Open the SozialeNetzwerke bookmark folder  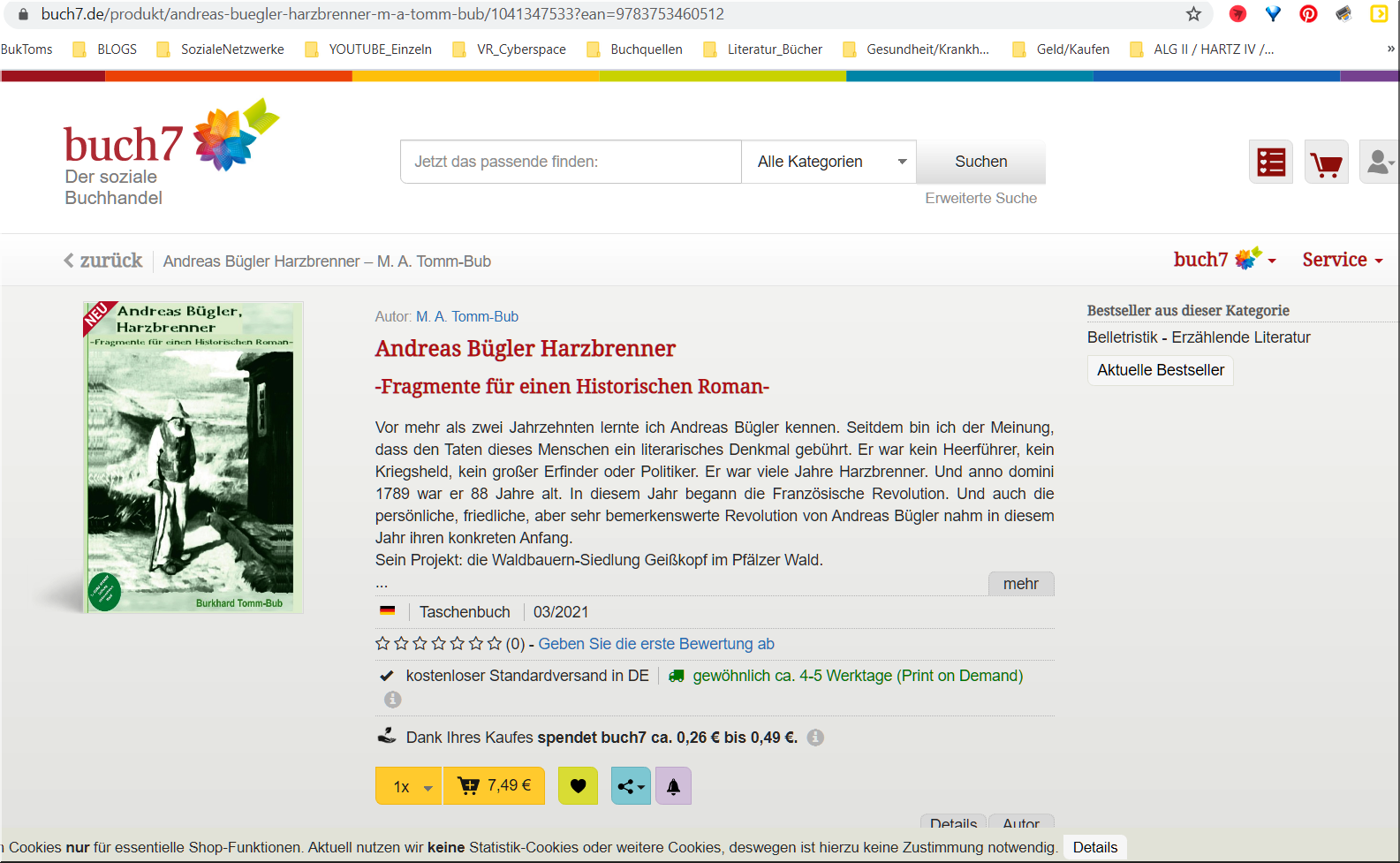point(221,49)
